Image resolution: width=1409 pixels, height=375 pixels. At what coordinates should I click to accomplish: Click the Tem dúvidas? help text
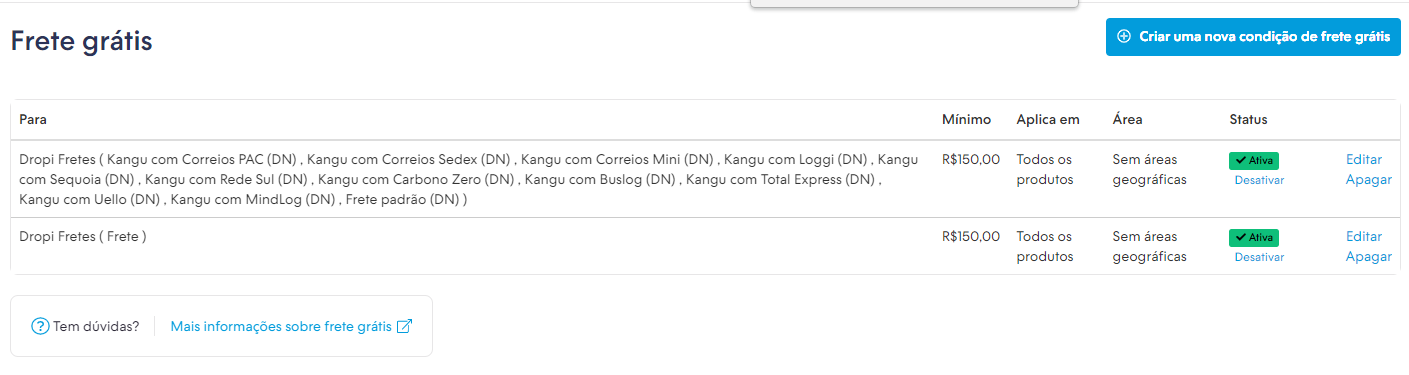pyautogui.click(x=96, y=326)
